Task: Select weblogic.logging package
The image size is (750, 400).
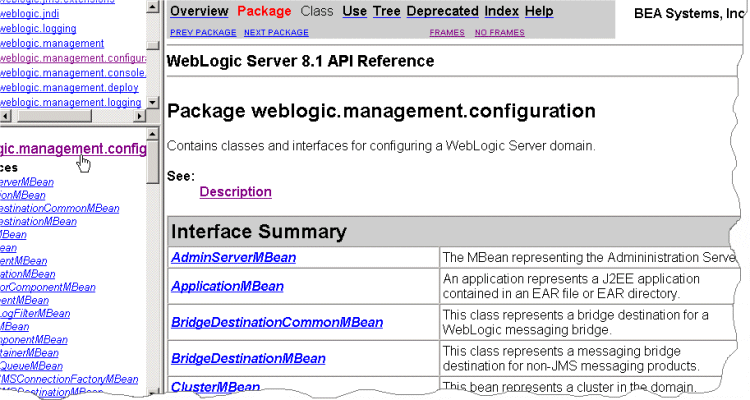Action: tap(38, 29)
